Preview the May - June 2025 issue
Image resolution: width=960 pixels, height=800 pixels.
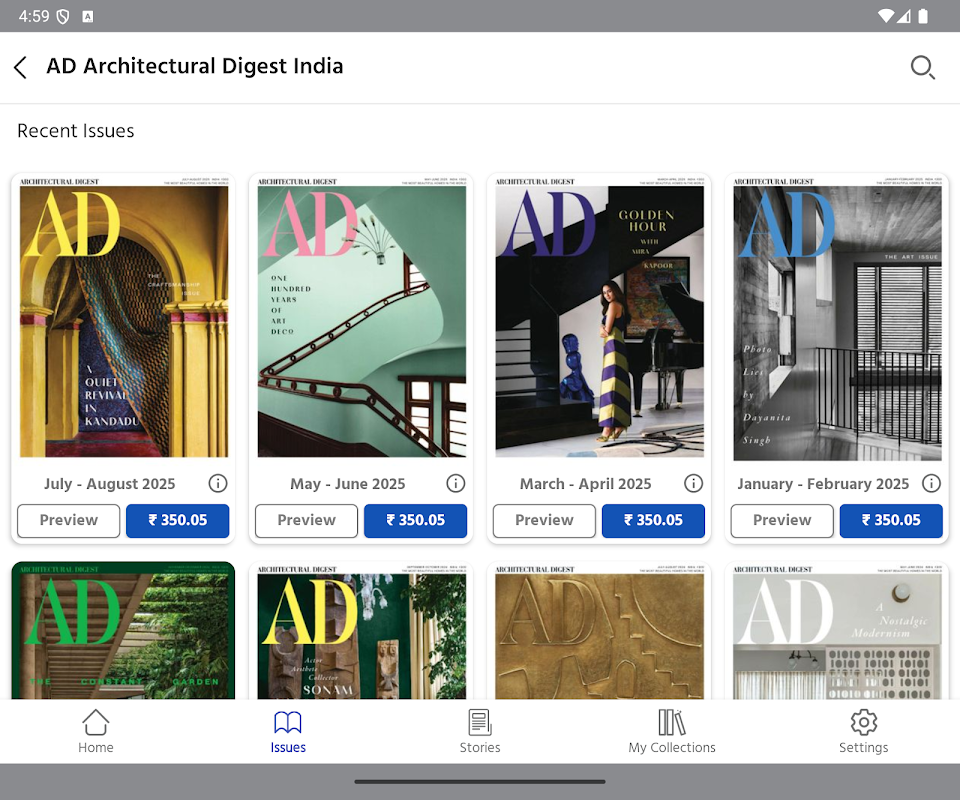click(x=306, y=520)
